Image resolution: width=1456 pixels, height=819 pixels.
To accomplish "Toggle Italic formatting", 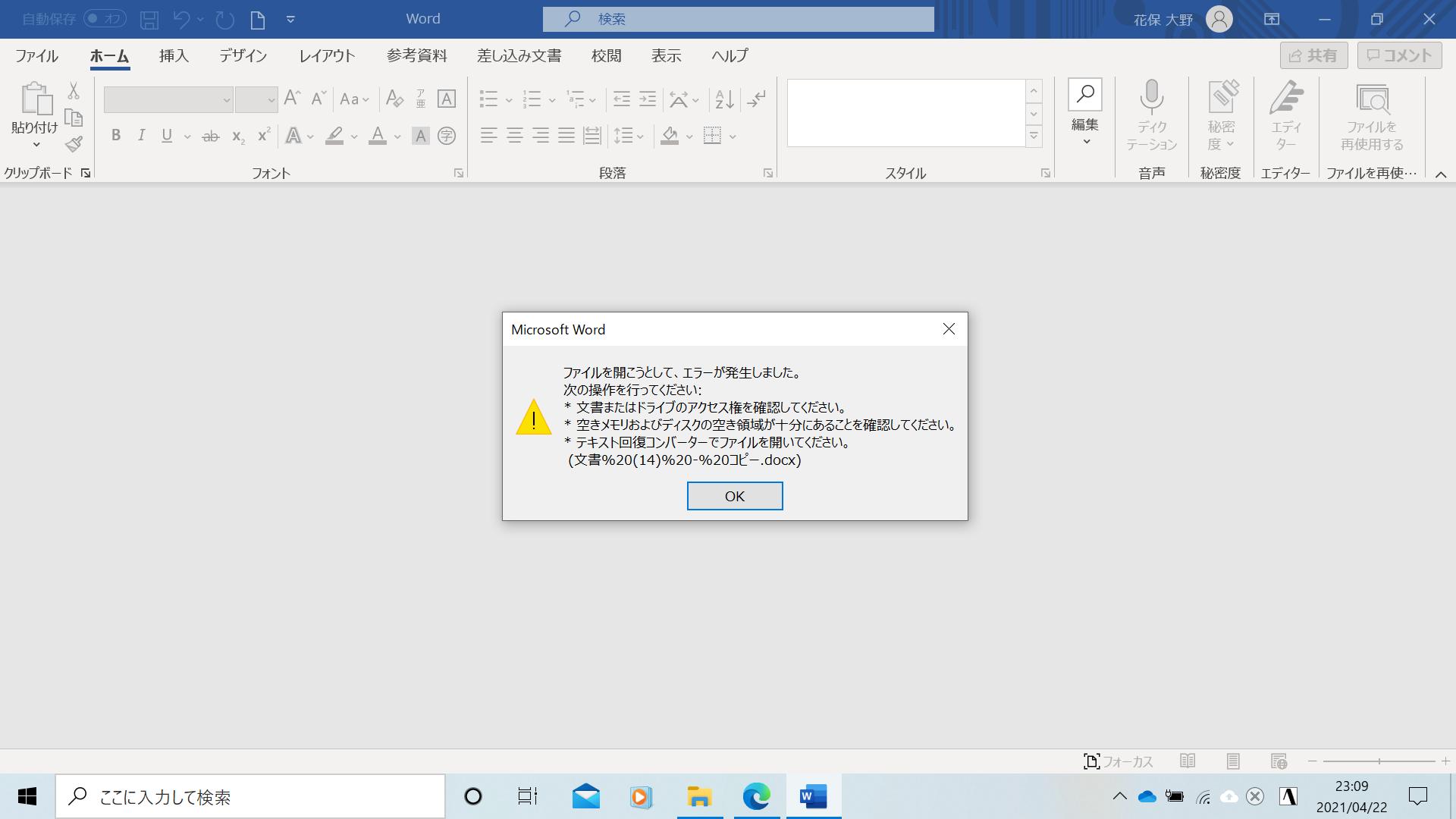I will [141, 136].
